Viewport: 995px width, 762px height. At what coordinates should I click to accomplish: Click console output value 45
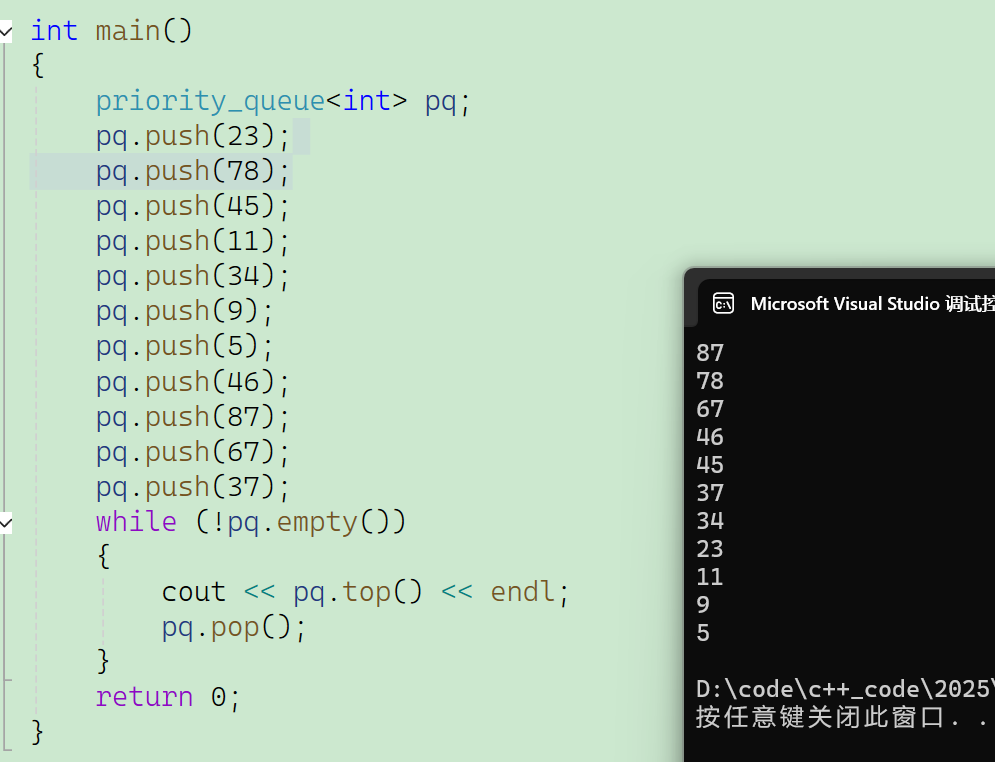(x=709, y=464)
